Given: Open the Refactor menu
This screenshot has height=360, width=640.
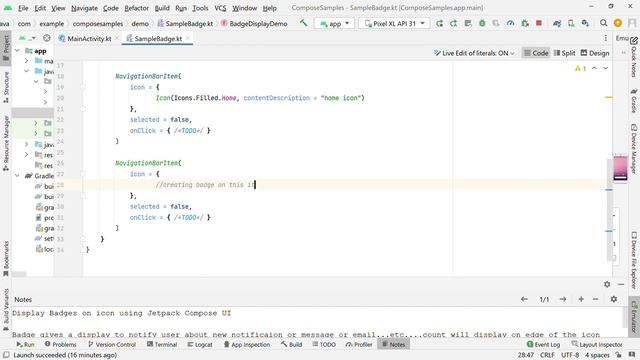Looking at the screenshot, I should (x=136, y=8).
